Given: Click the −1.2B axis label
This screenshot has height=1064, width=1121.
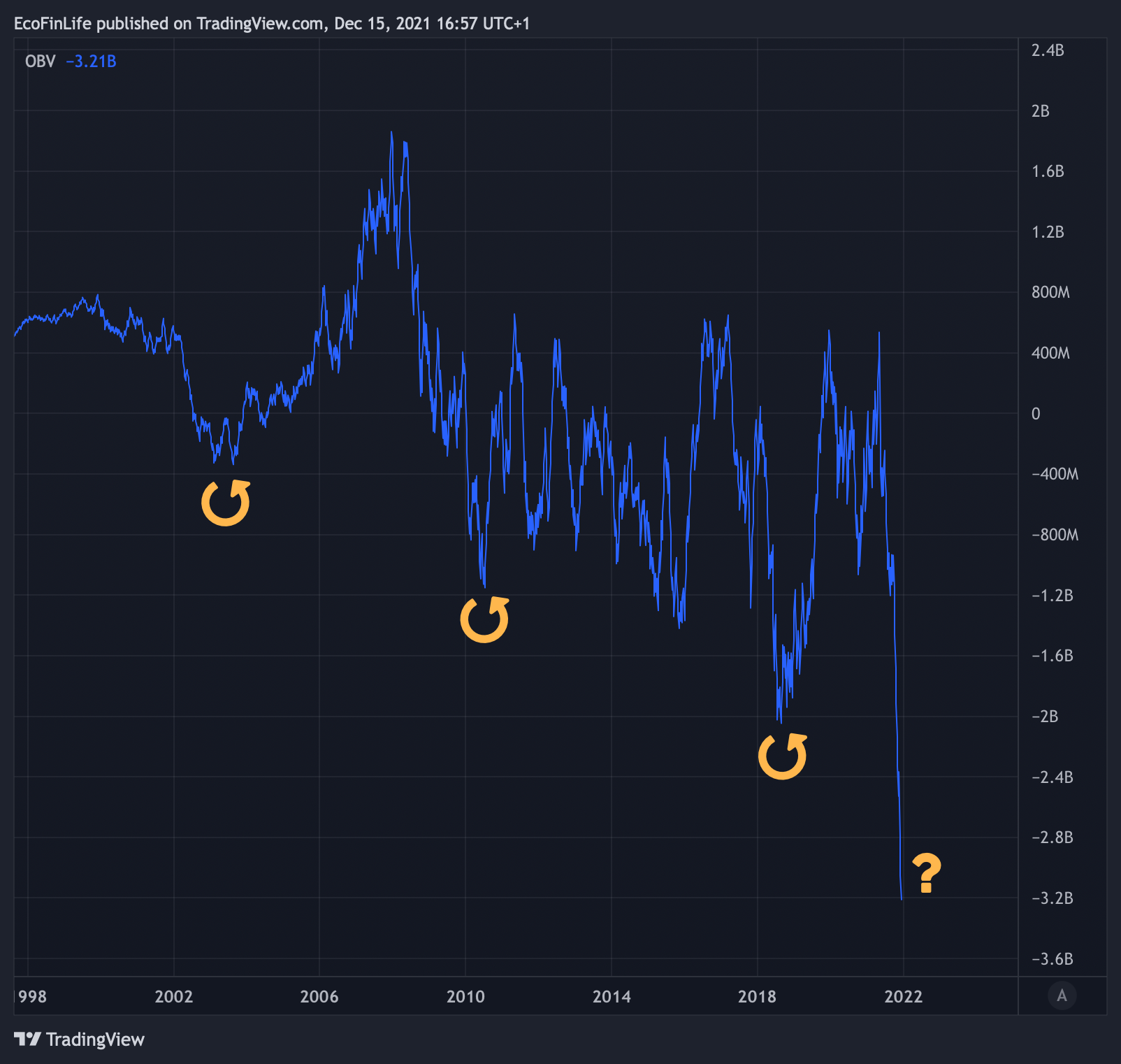Looking at the screenshot, I should pyautogui.click(x=1052, y=596).
